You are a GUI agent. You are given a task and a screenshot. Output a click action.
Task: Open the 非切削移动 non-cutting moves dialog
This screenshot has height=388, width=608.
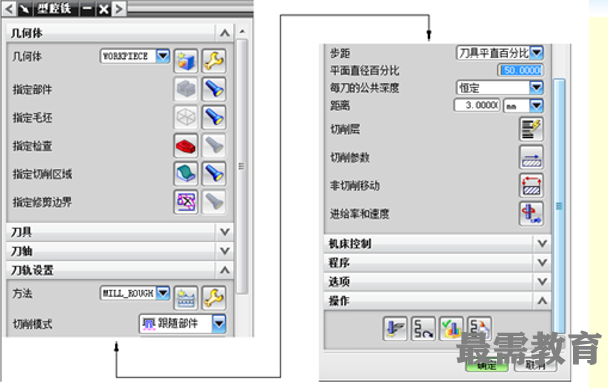click(x=531, y=185)
